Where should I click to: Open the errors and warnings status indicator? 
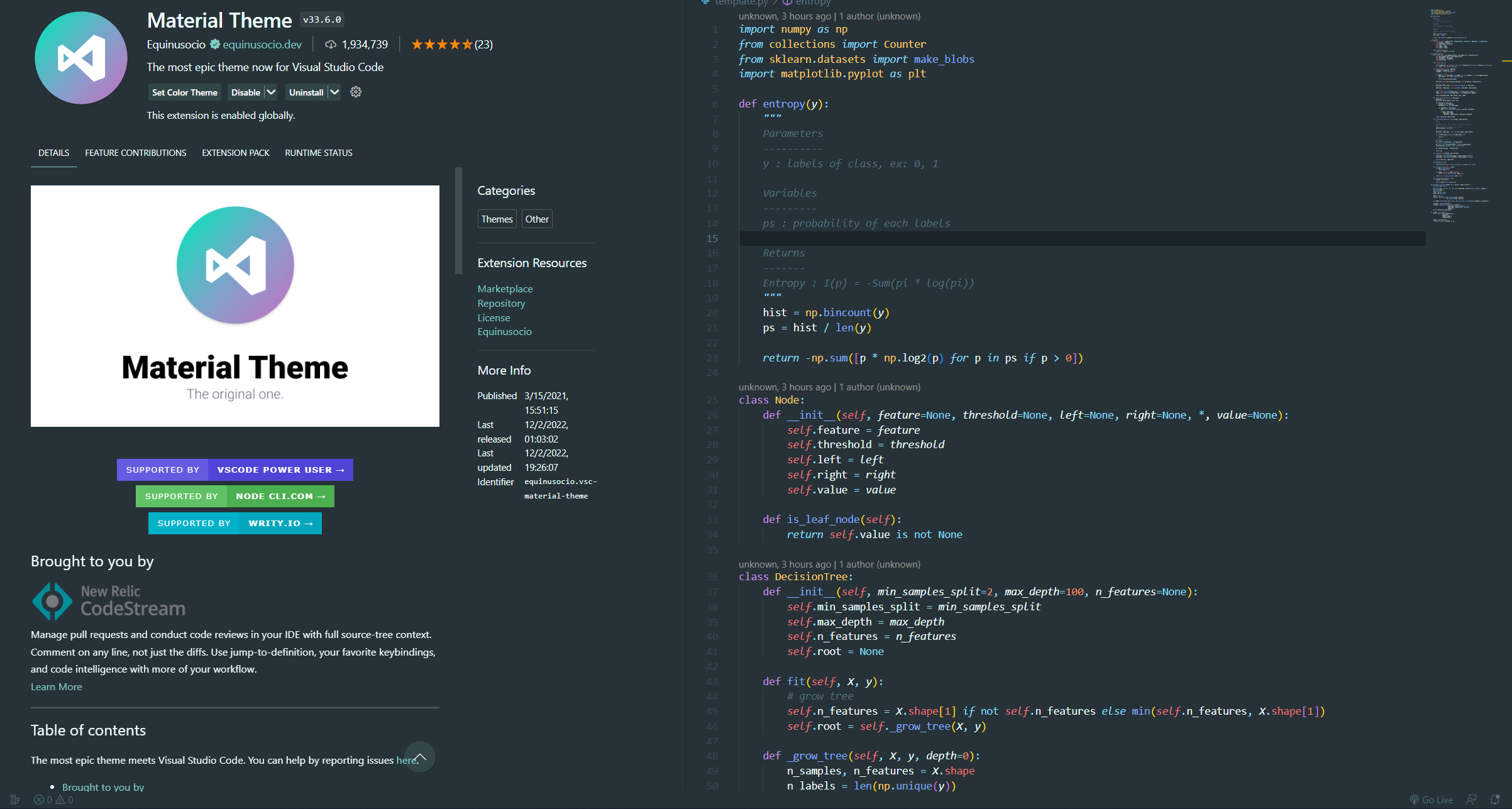coord(53,800)
